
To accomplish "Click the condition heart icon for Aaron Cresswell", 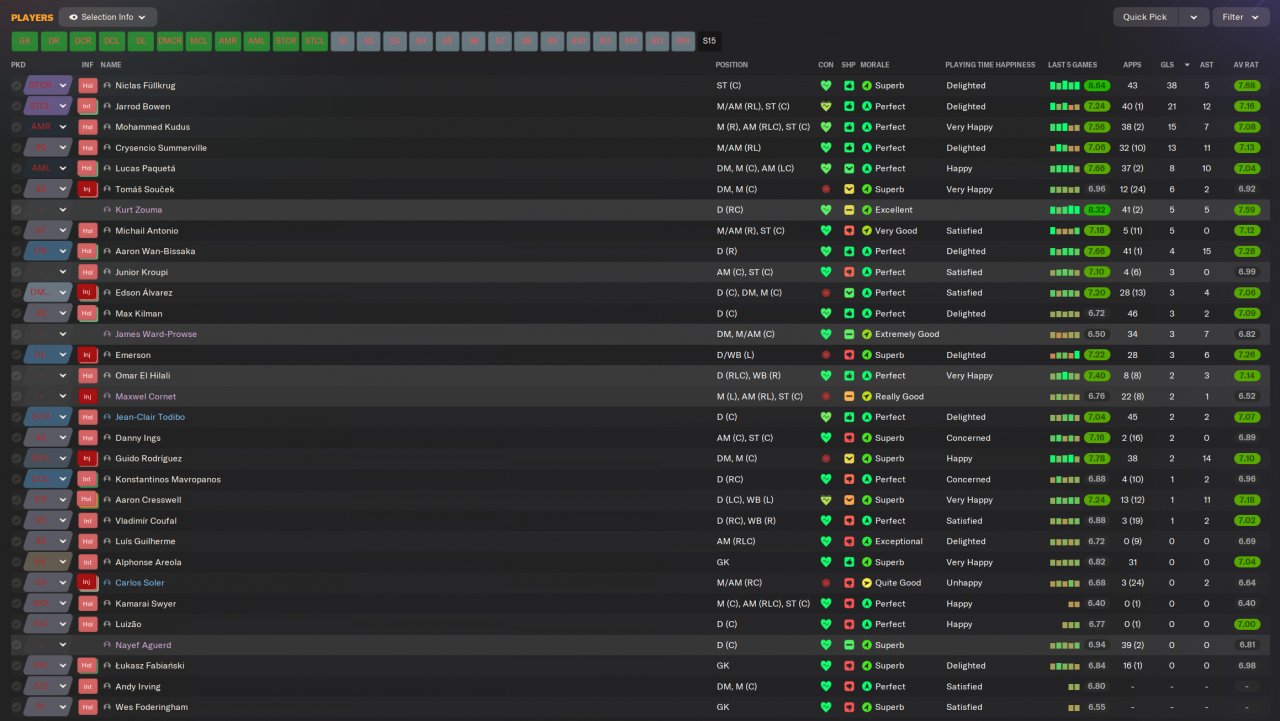I will pos(825,500).
